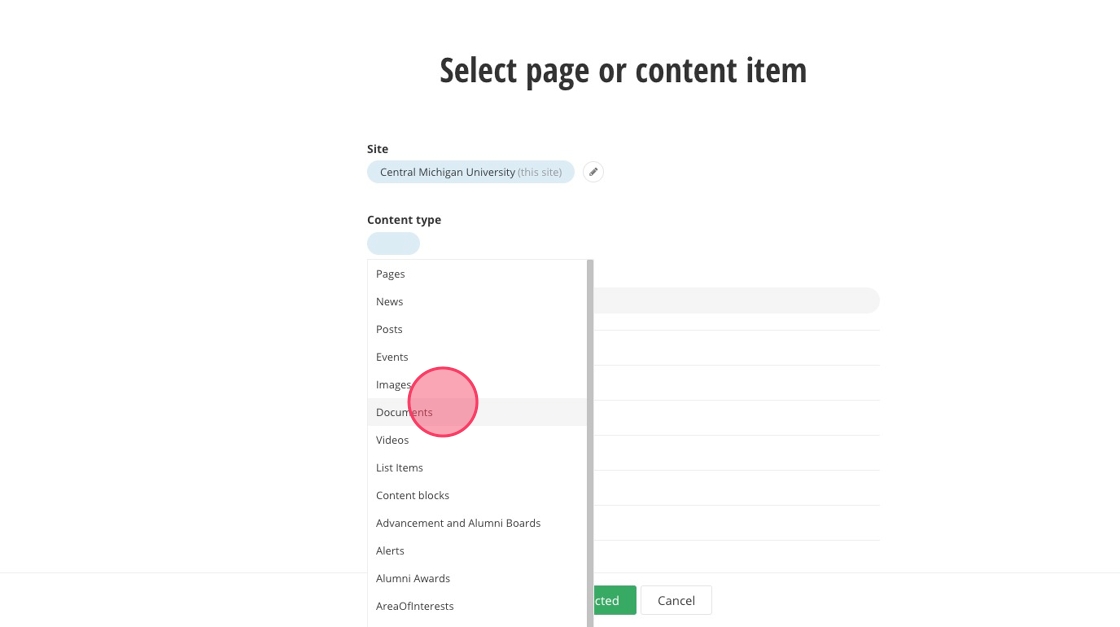Pick Posts in the dropdown list

click(x=390, y=329)
